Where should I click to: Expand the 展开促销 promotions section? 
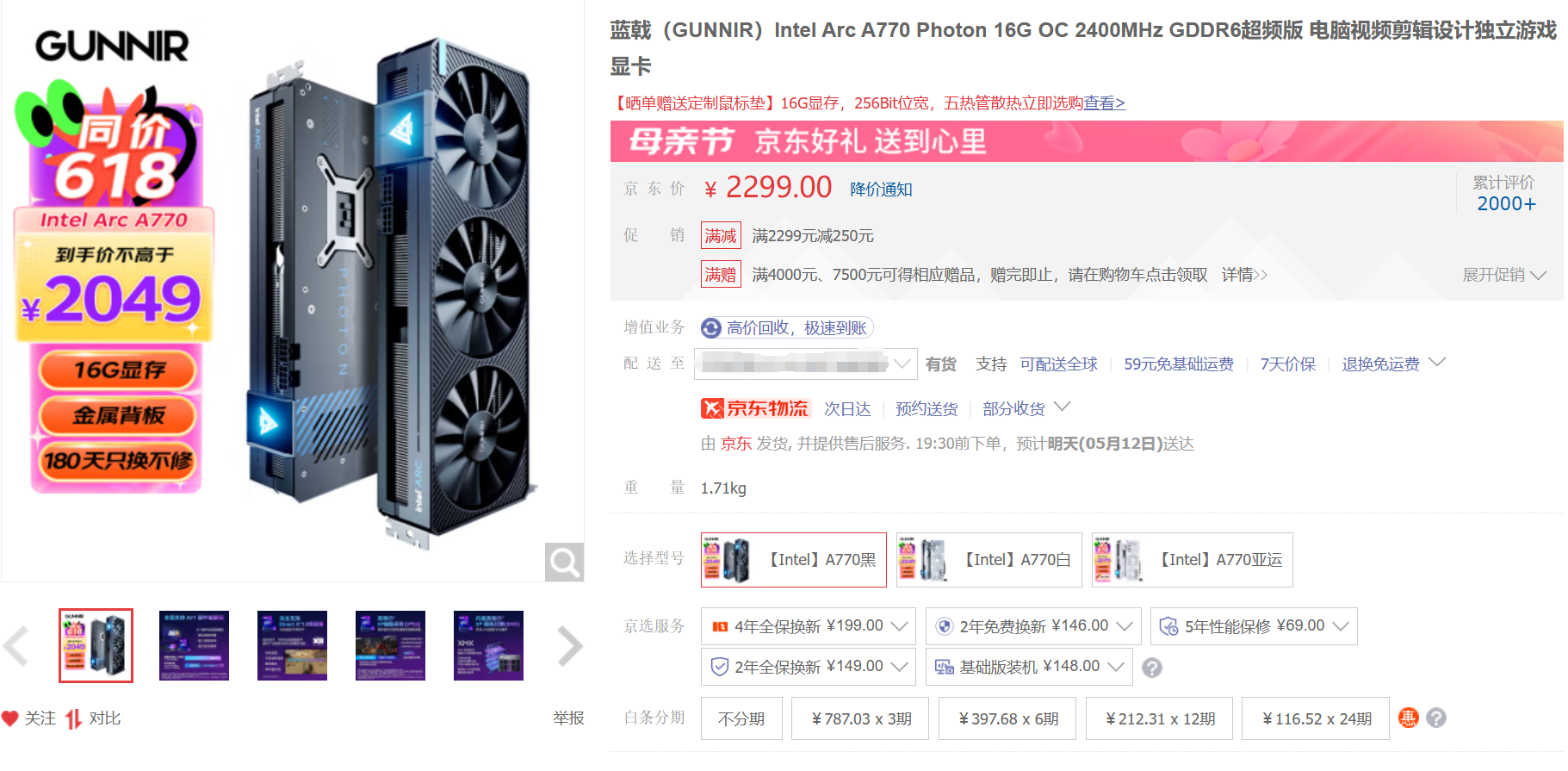1504,275
